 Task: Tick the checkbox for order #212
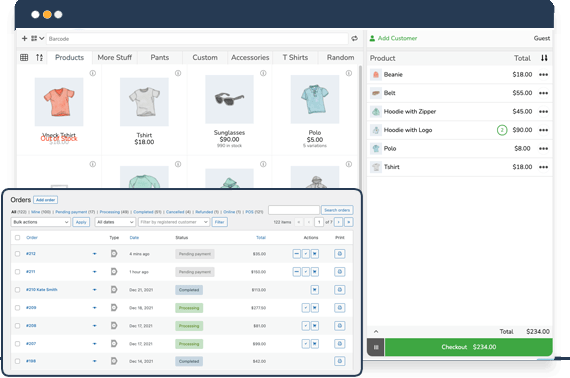(17, 254)
